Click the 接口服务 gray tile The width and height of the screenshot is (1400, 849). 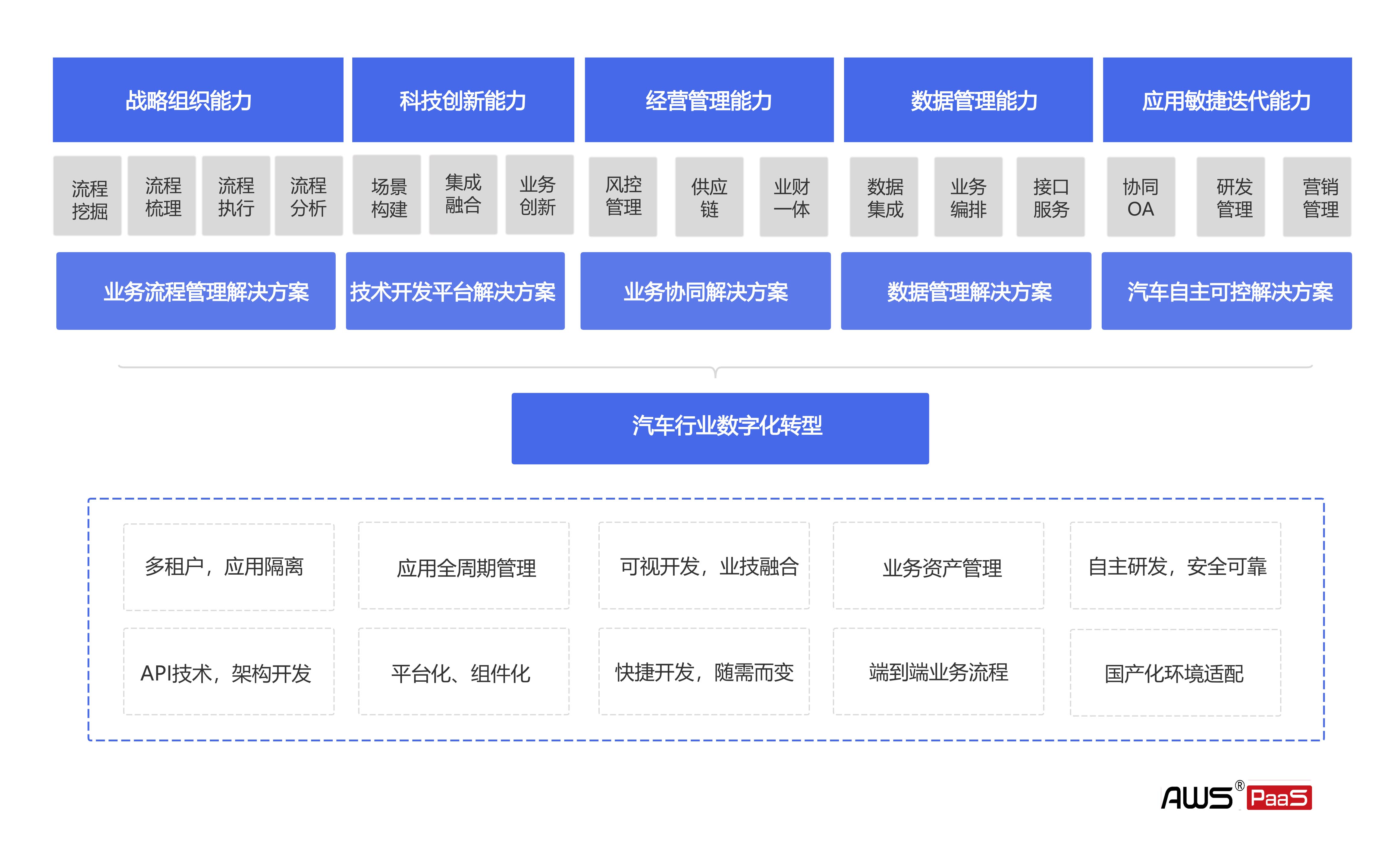(1050, 197)
